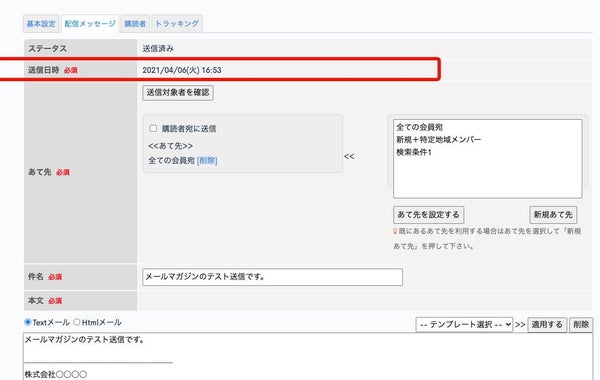Click the [削除] link beside 全ての会員宛

click(x=207, y=161)
